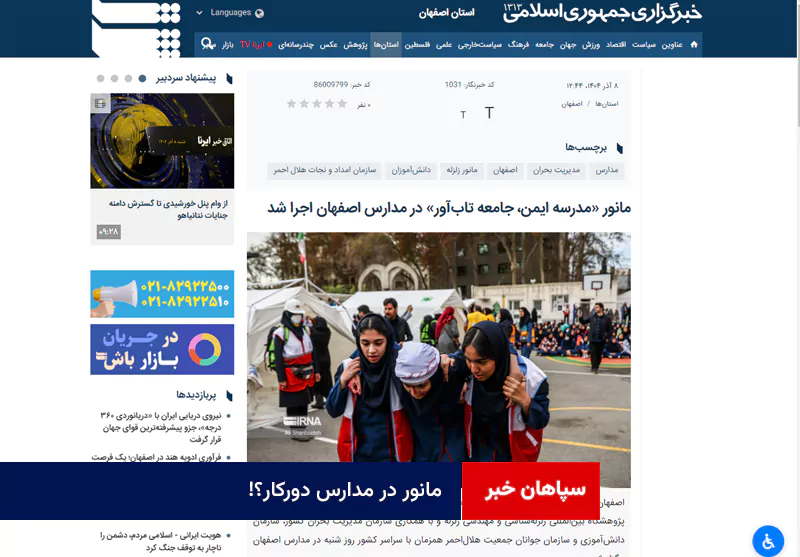Viewport: 800px width, 557px height.
Task: Open the accessibility wheelchair button
Action: (x=768, y=541)
